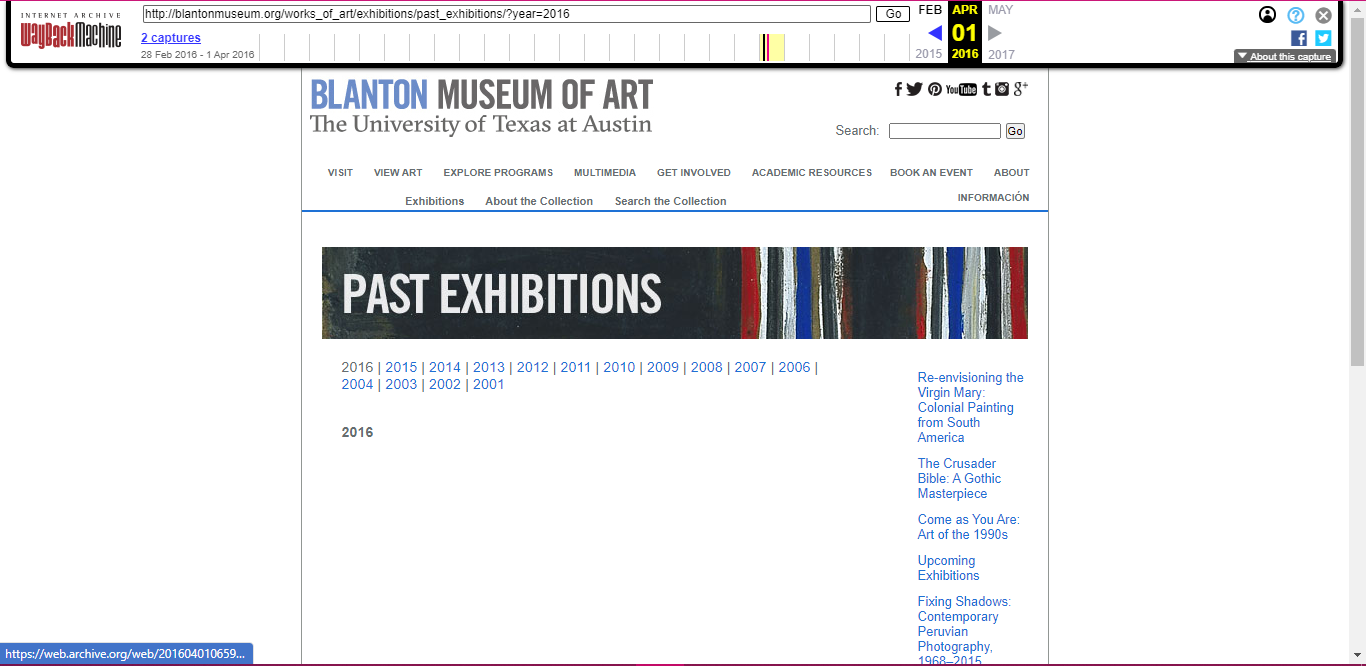Go to Search the Collection submenu item
The height and width of the screenshot is (666, 1366).
pyautogui.click(x=670, y=201)
